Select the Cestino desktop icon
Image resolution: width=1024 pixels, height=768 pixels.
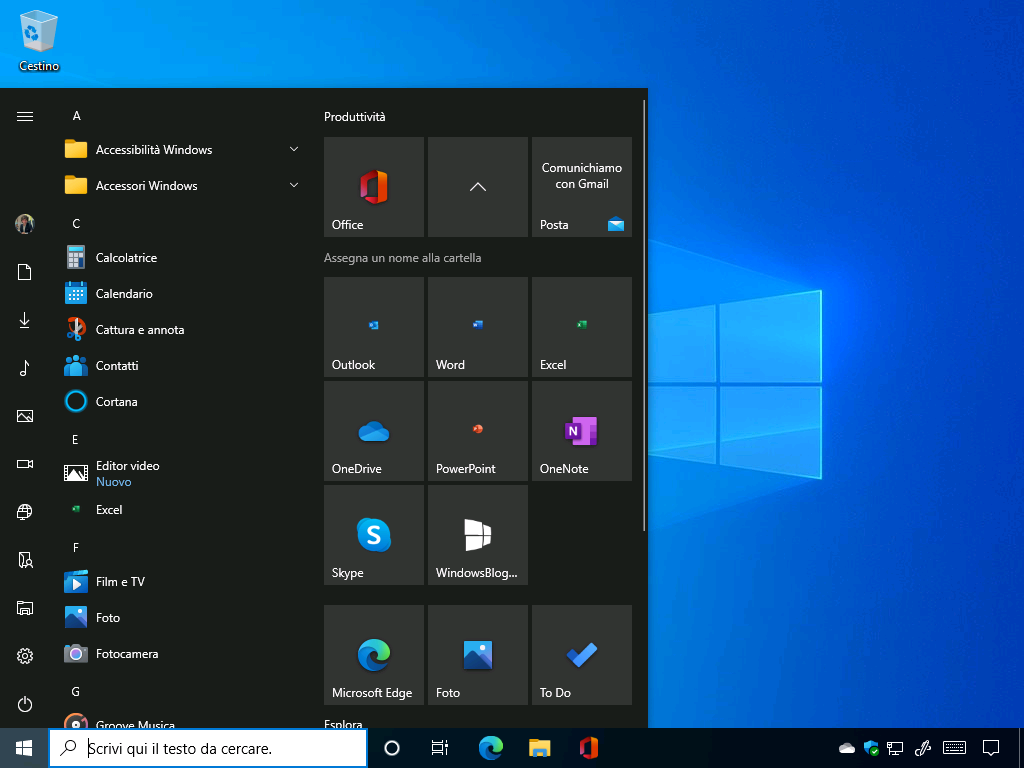coord(39,40)
